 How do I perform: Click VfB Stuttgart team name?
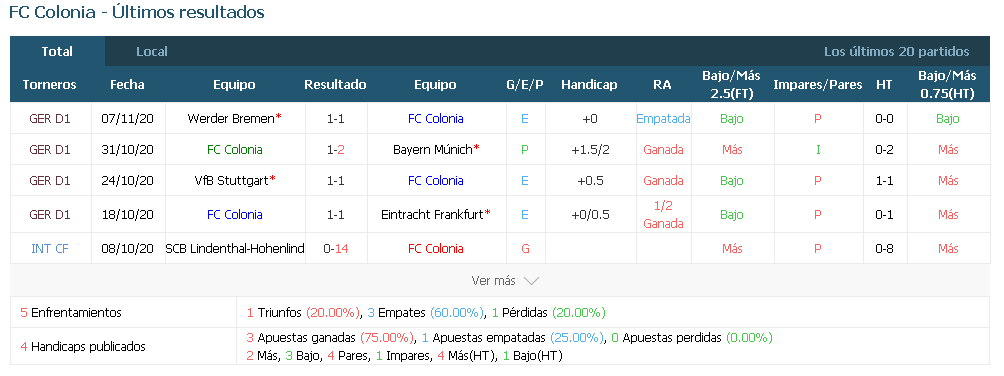pyautogui.click(x=234, y=181)
